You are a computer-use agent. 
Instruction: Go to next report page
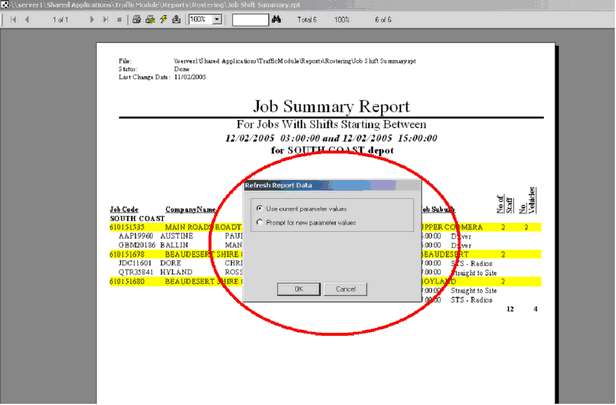tap(93, 19)
